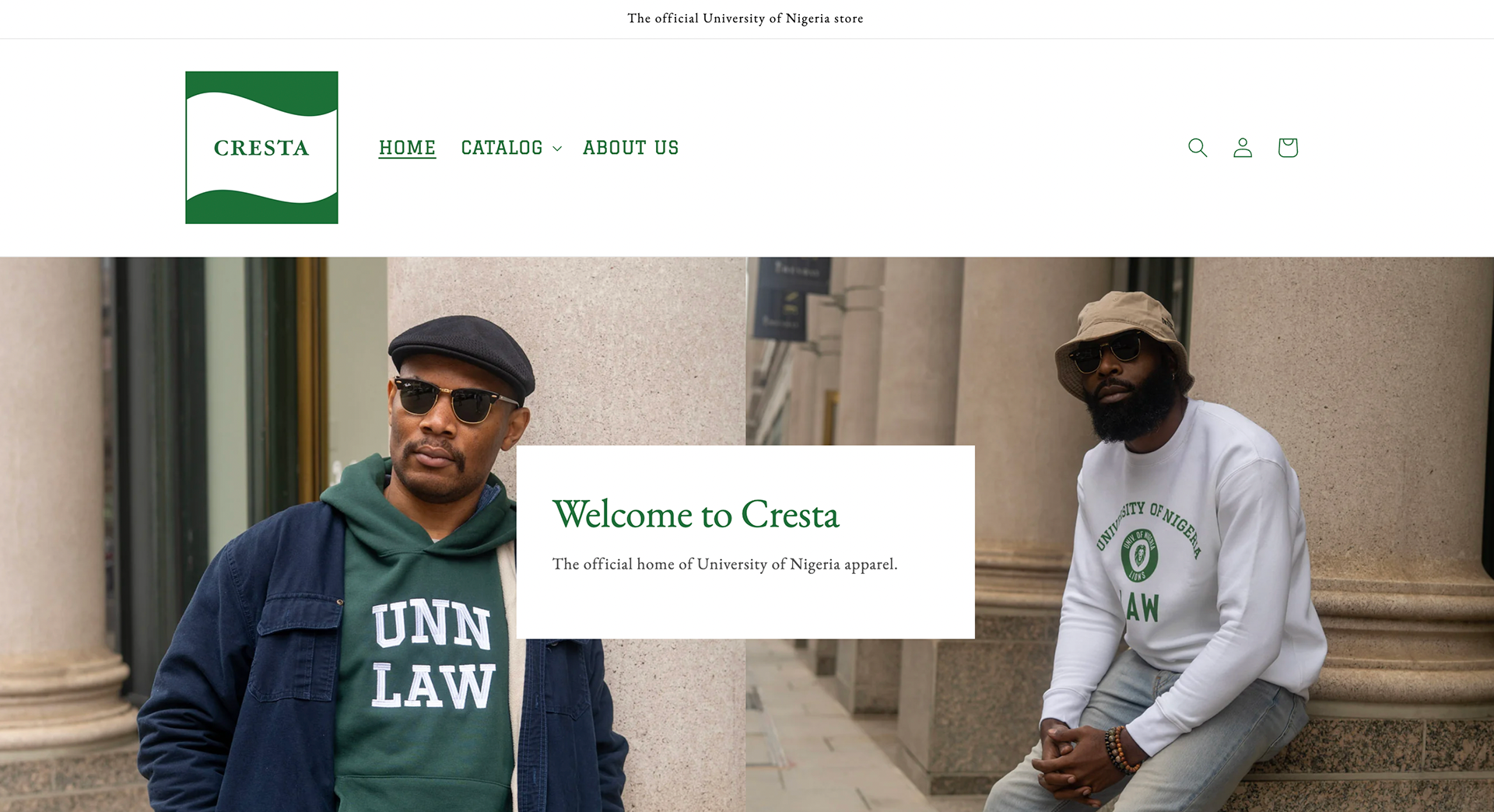
Task: Expand the Catalog dropdown chevron
Action: (x=557, y=149)
